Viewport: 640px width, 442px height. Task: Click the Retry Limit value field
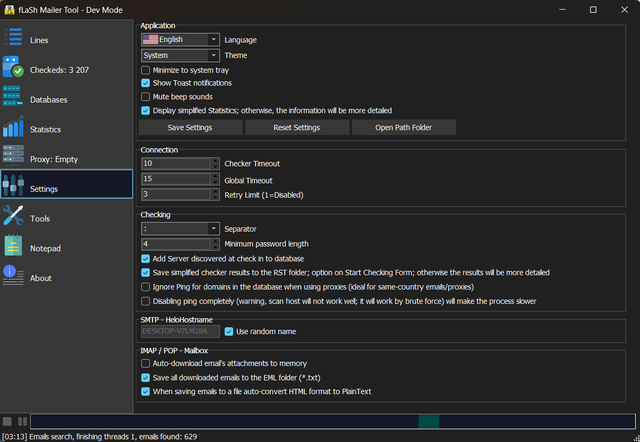pos(176,194)
